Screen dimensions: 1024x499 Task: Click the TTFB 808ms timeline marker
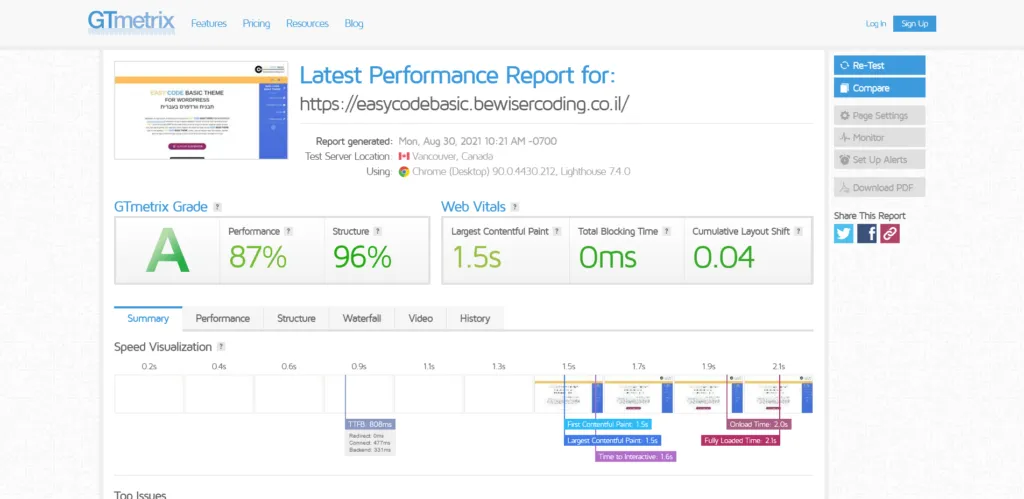[371, 424]
